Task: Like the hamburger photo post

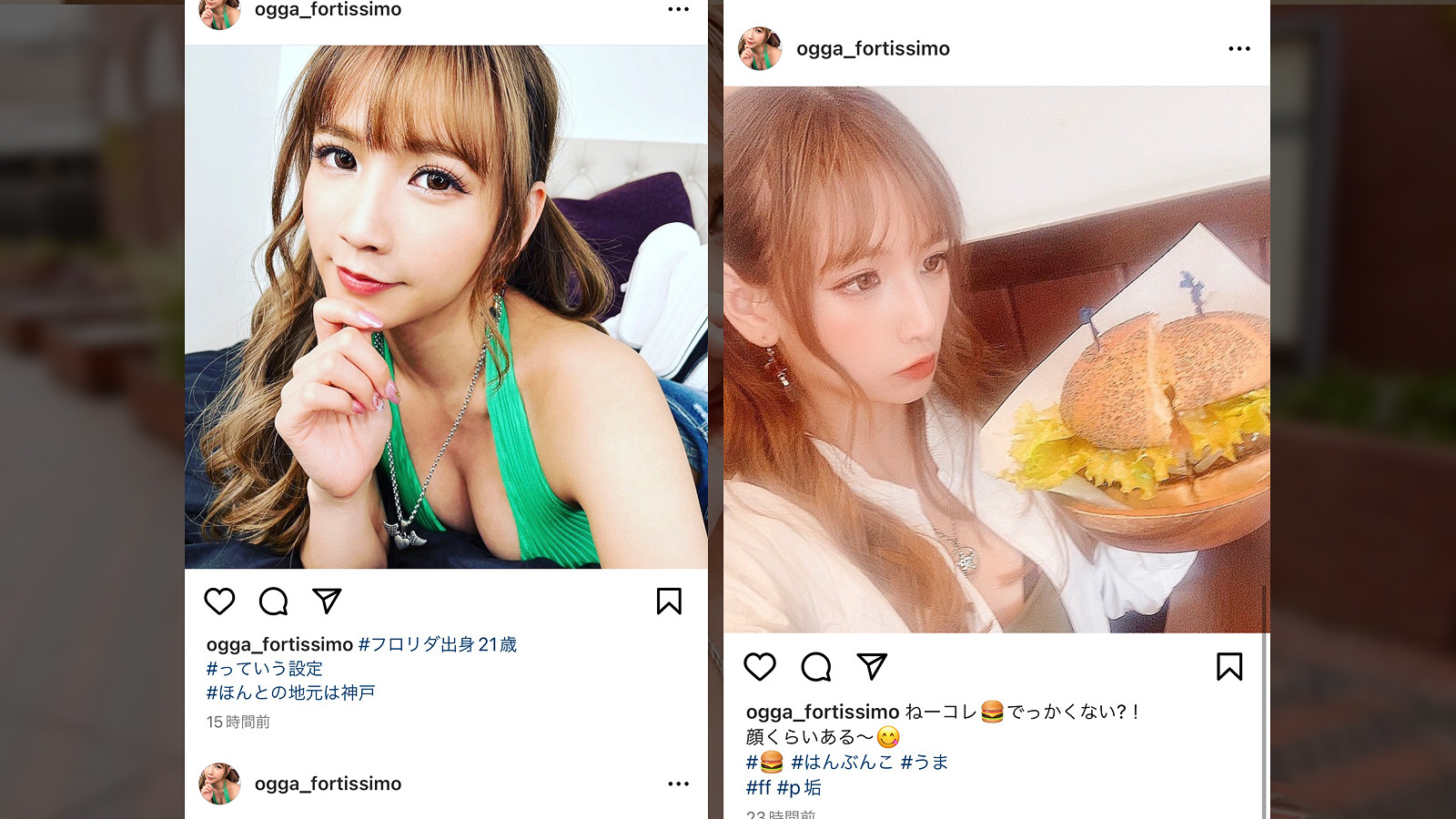Action: (x=760, y=667)
